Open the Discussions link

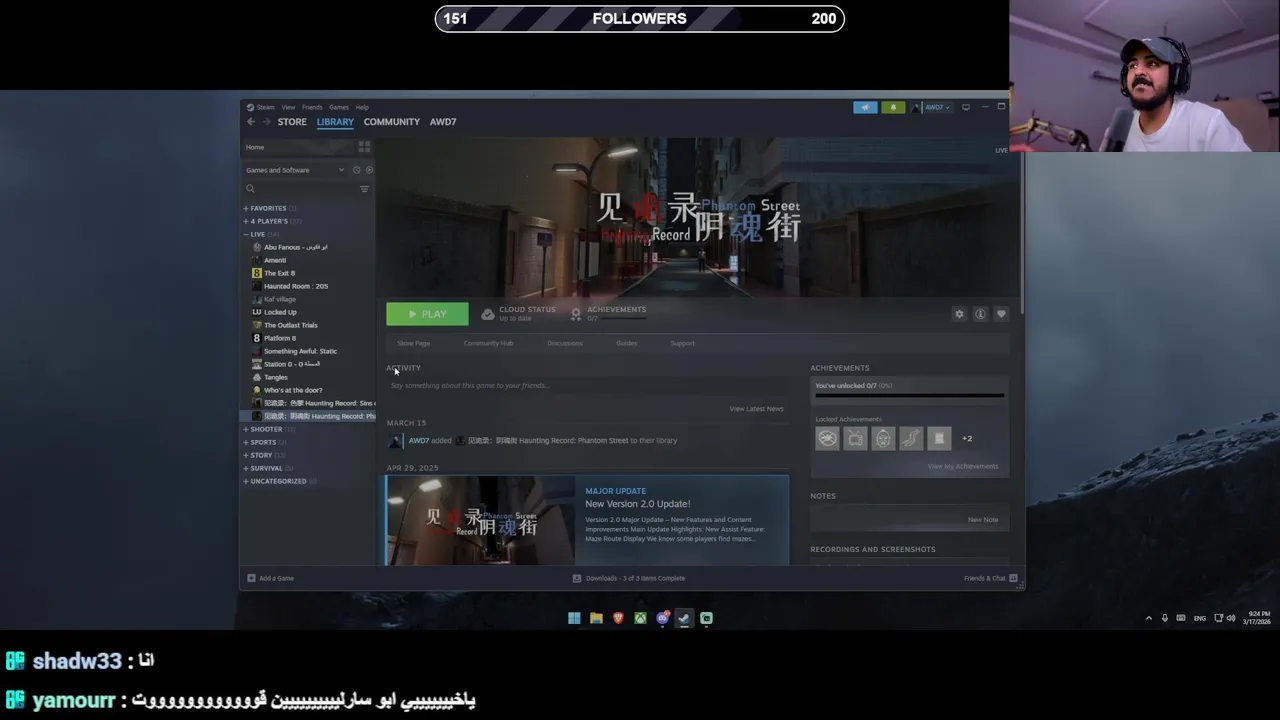[565, 343]
